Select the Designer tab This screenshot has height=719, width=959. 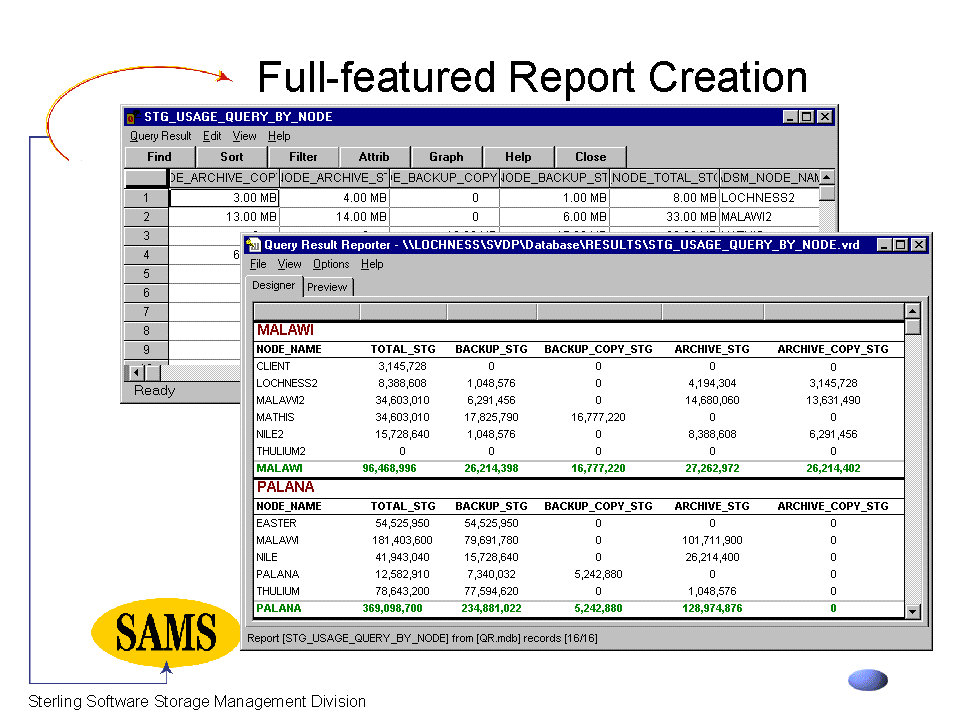[x=273, y=286]
